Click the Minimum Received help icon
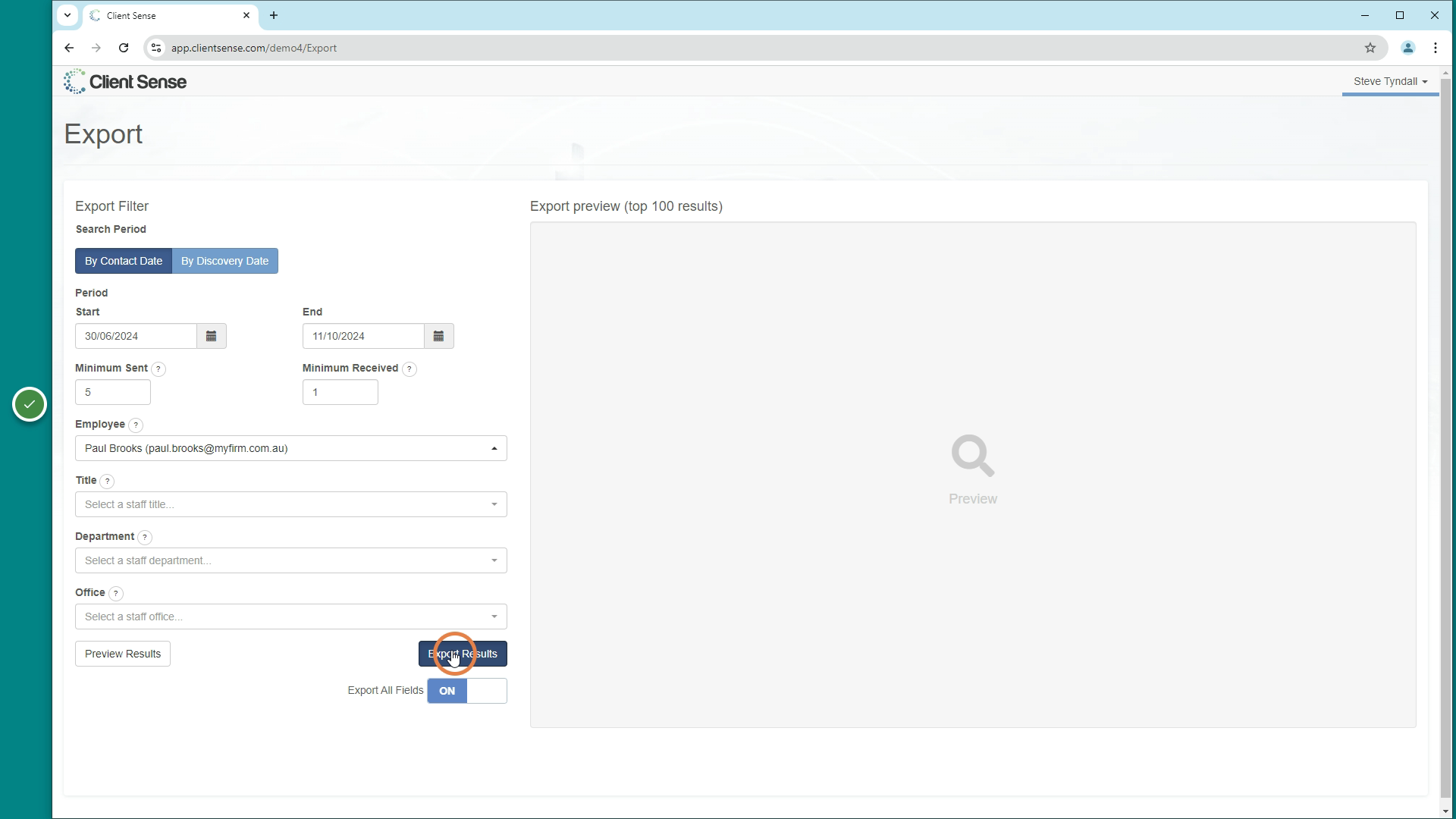 click(x=409, y=369)
